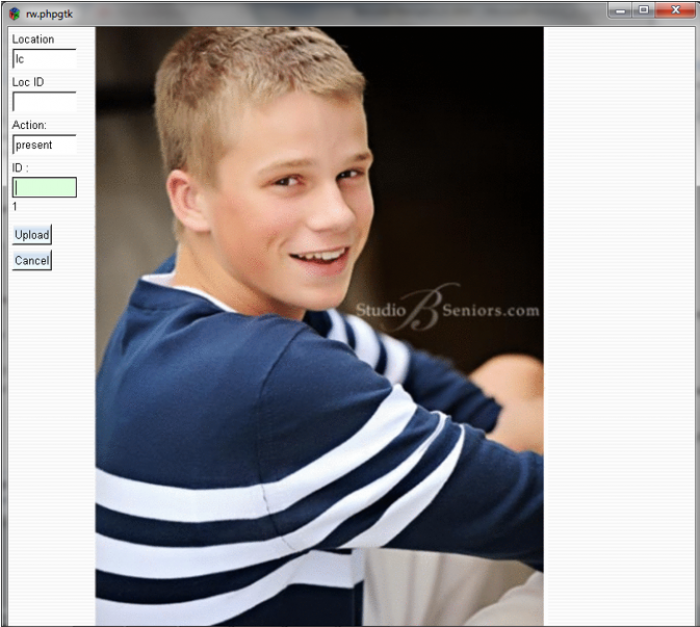
Task: Click the Action field containing 'present'
Action: pos(44,145)
